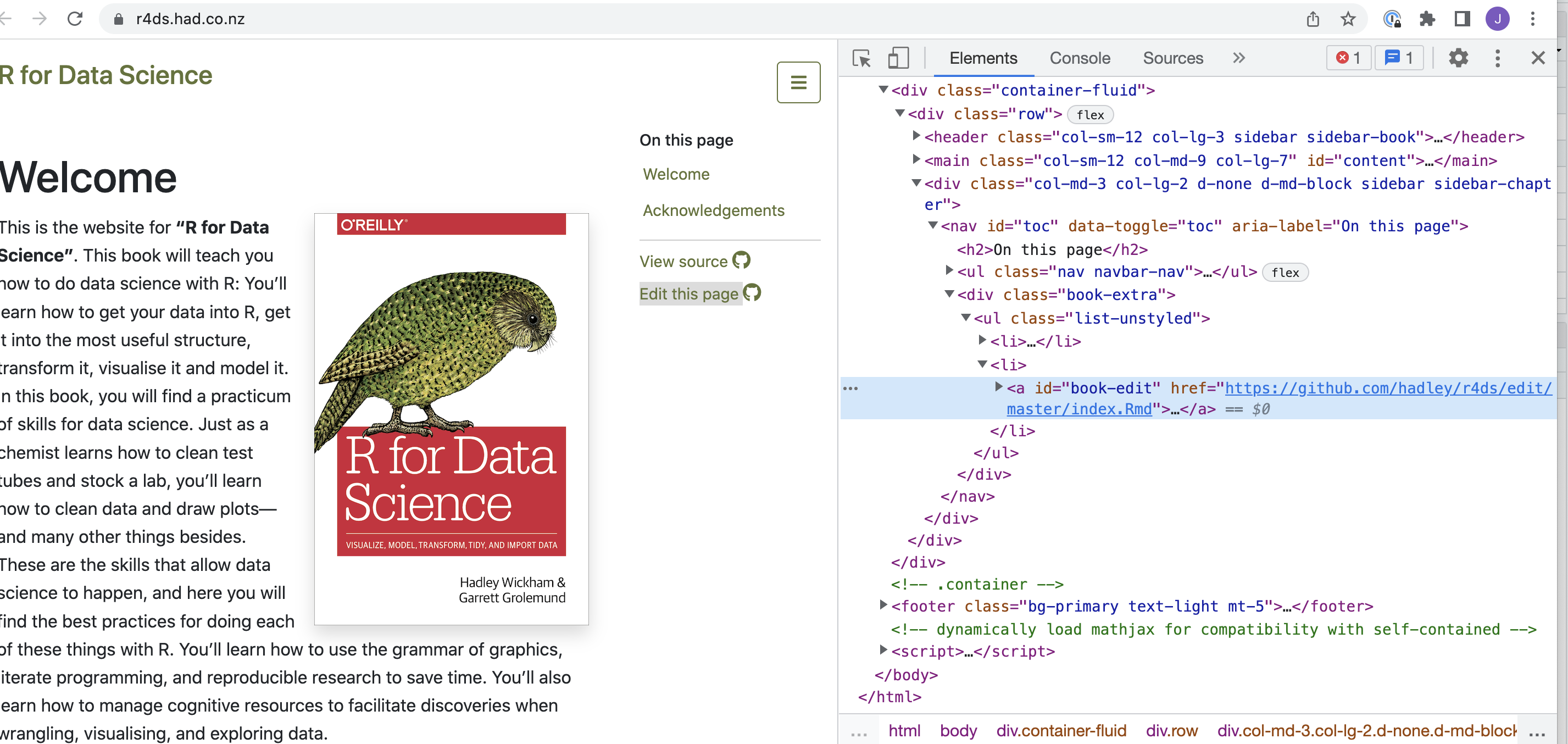The image size is (1568, 744).
Task: Open the Extensions puzzle icon
Action: [1427, 19]
